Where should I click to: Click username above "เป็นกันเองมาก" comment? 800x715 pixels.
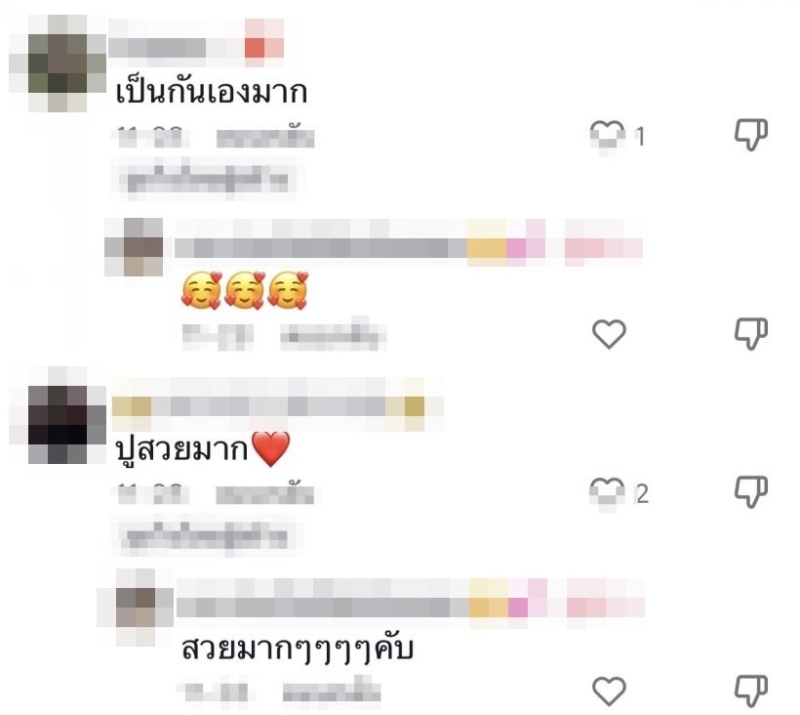point(196,43)
